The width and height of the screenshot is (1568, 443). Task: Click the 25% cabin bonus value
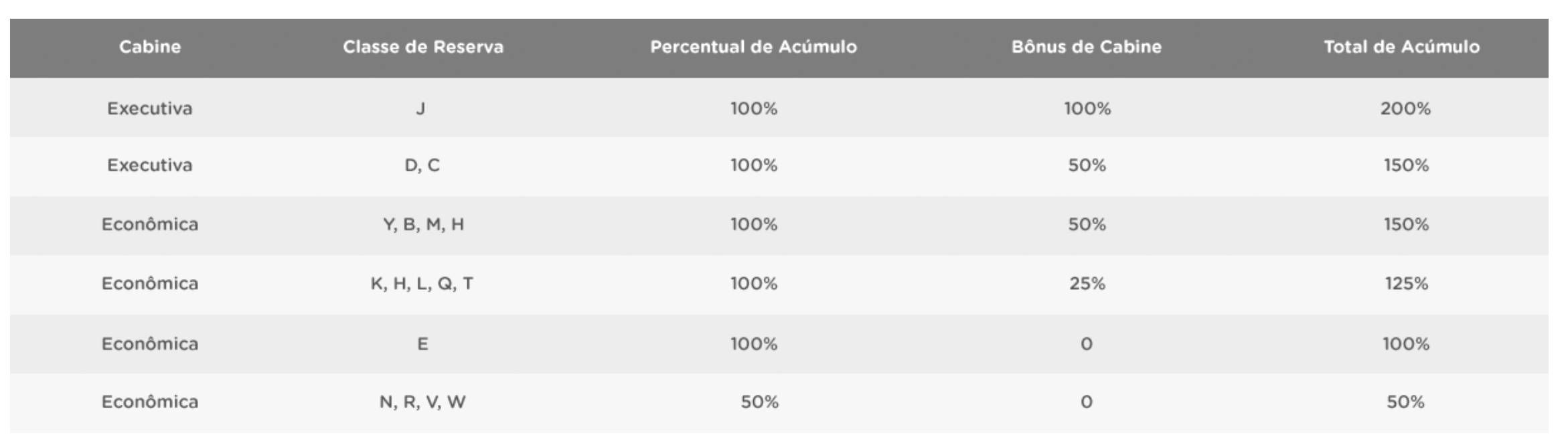tap(1087, 284)
